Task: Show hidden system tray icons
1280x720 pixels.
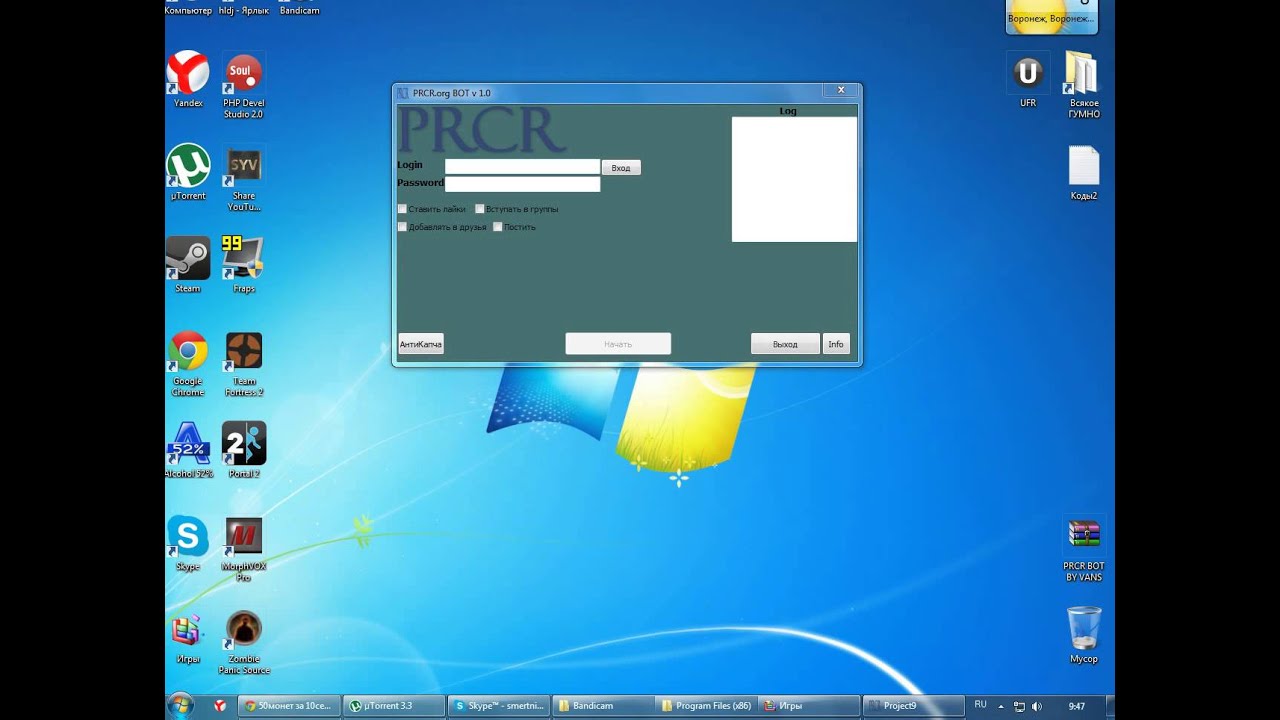Action: click(x=1001, y=706)
